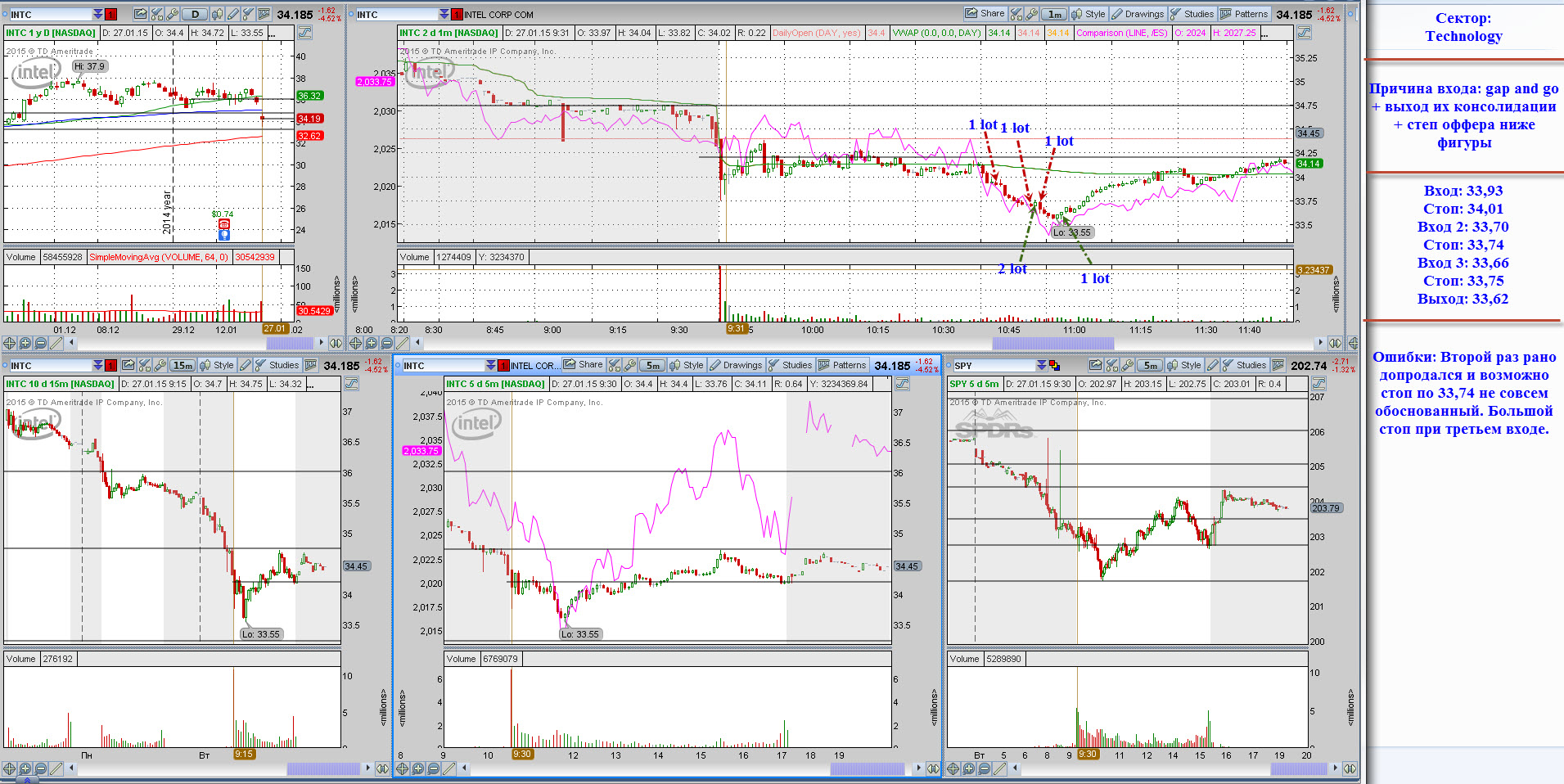
Task: Open Patterns in INTC 5m chart
Action: tap(842, 365)
